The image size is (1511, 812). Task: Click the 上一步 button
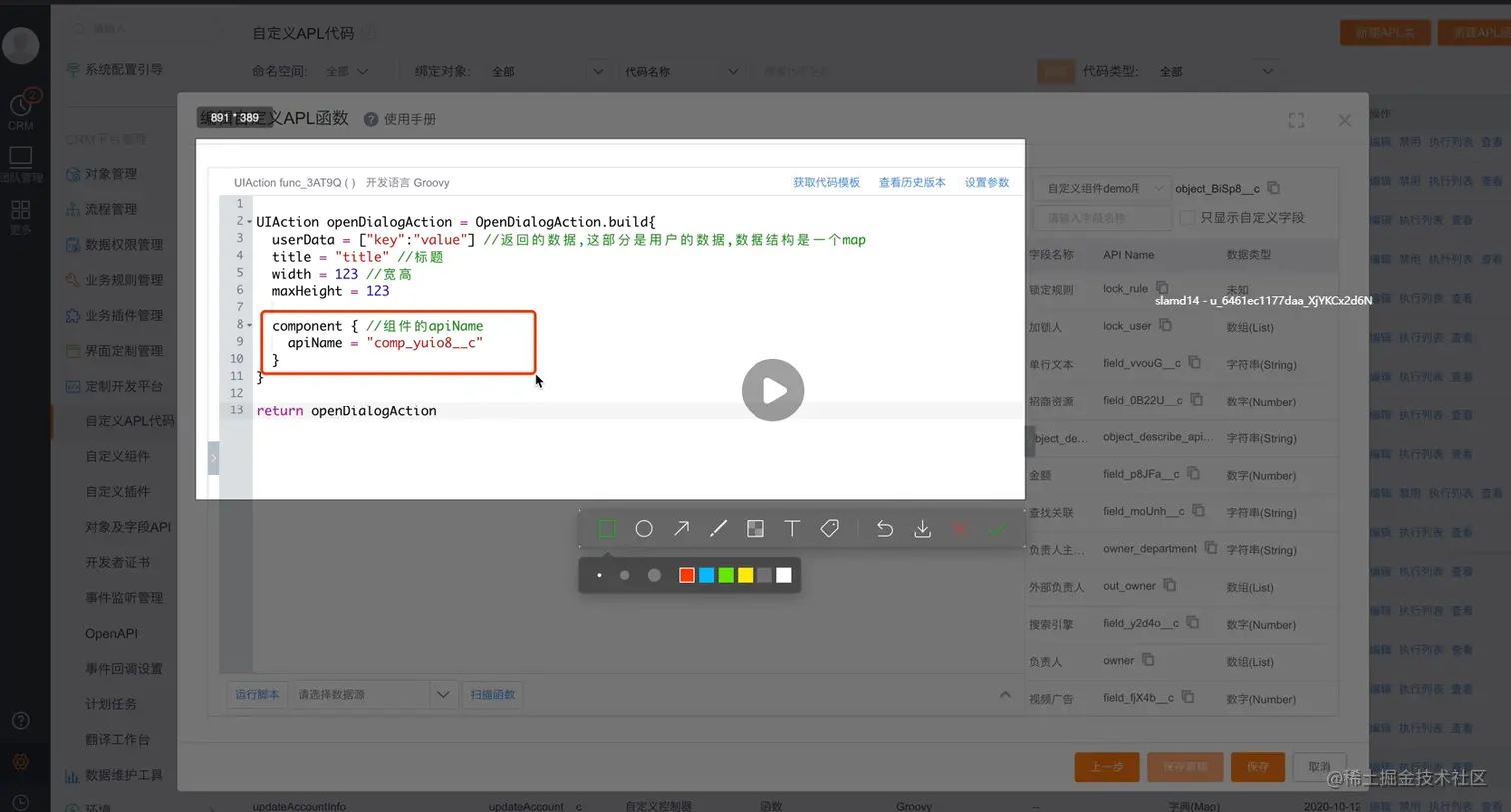pyautogui.click(x=1107, y=766)
